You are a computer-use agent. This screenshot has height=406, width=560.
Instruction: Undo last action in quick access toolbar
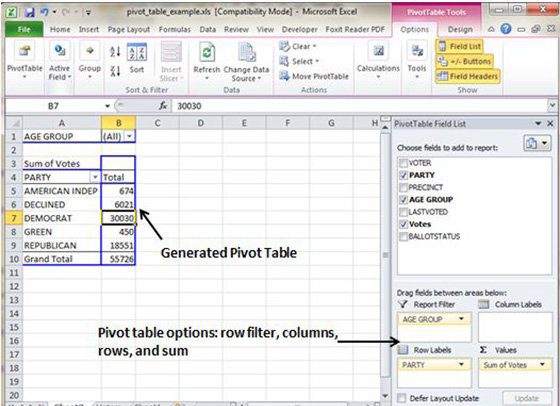45,12
